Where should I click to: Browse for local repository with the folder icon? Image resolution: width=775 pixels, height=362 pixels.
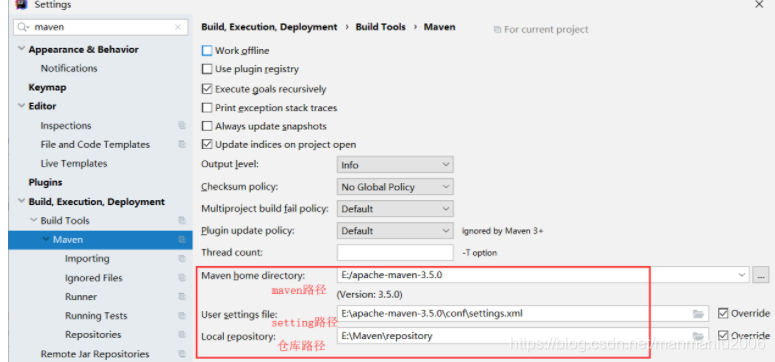(x=698, y=336)
